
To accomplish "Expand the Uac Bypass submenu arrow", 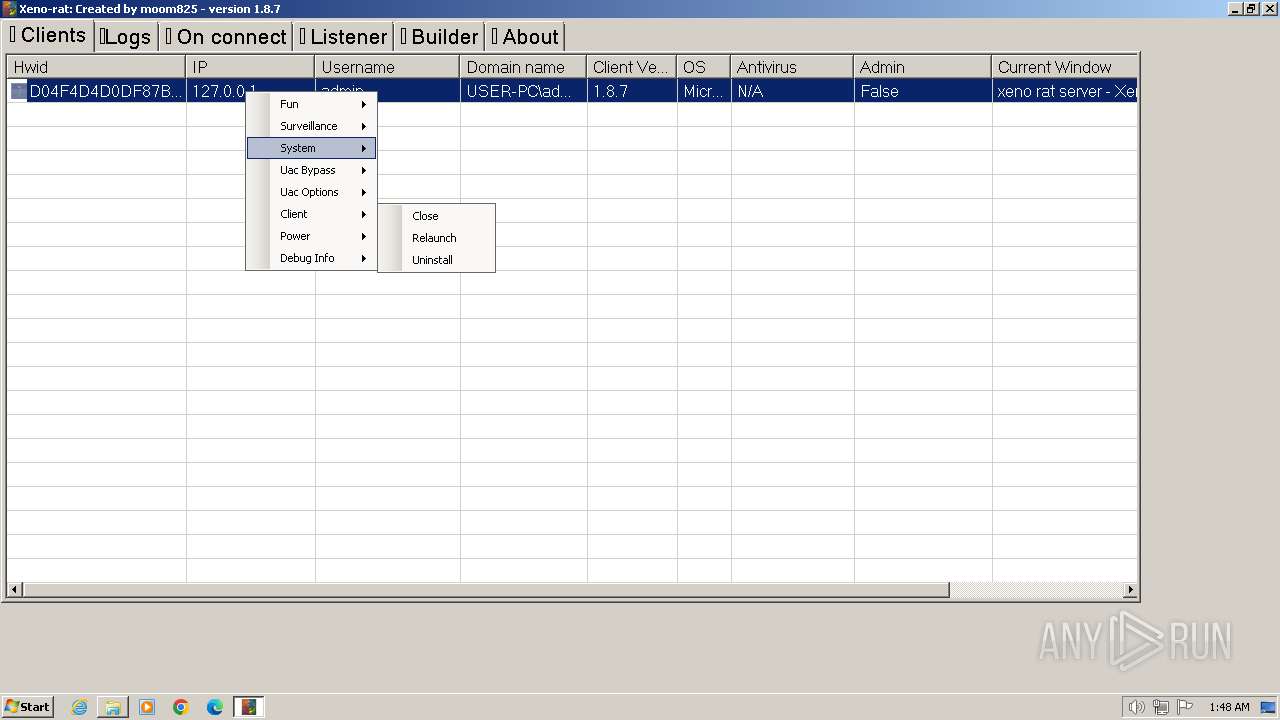I will [x=364, y=170].
